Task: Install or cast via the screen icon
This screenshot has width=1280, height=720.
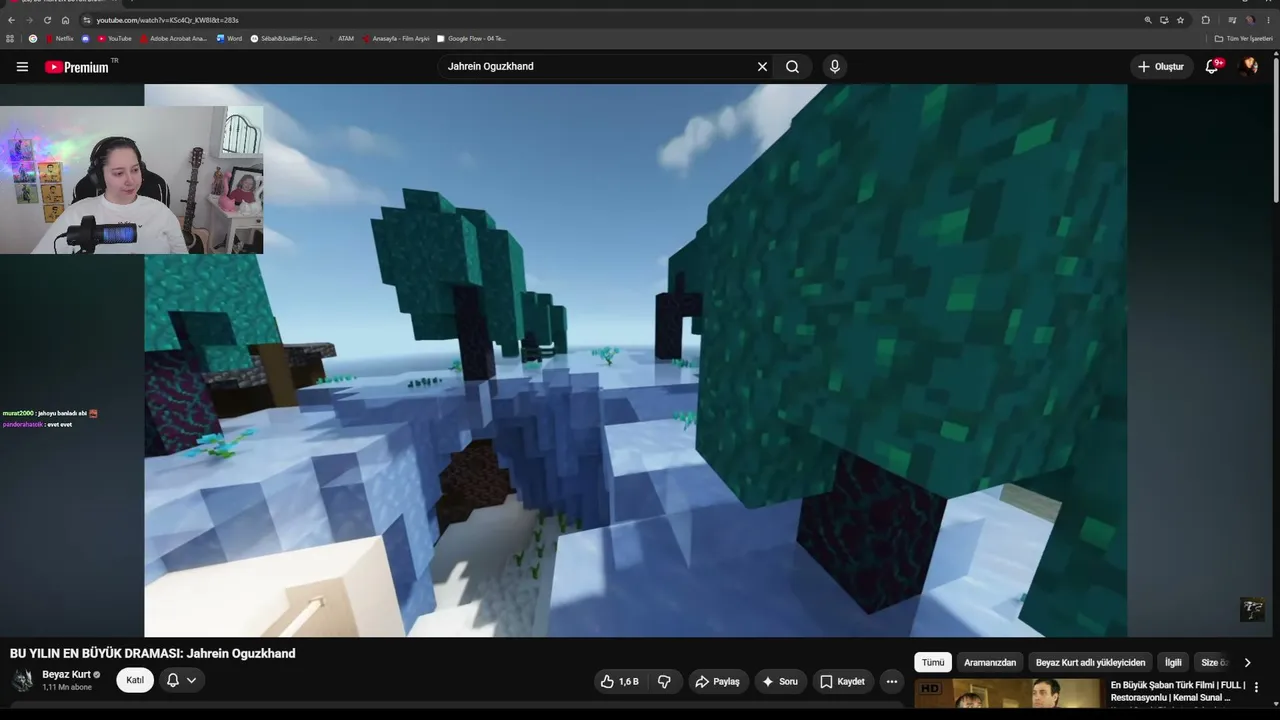Action: [x=1164, y=20]
